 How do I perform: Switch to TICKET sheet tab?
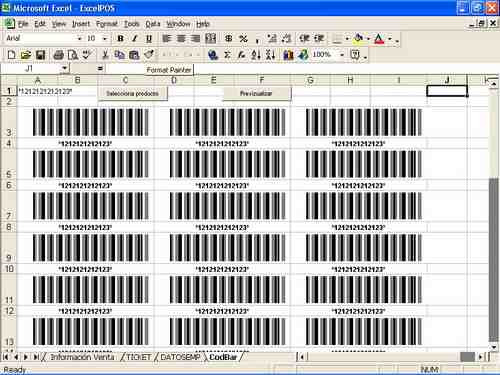click(x=138, y=357)
